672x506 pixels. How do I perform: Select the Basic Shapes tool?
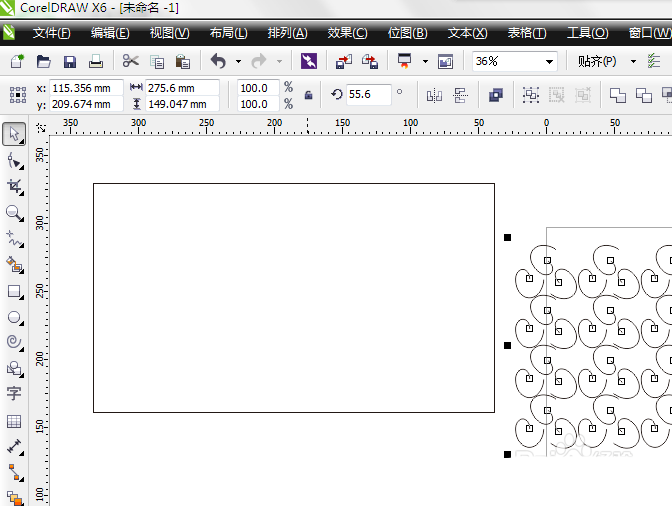tap(15, 368)
